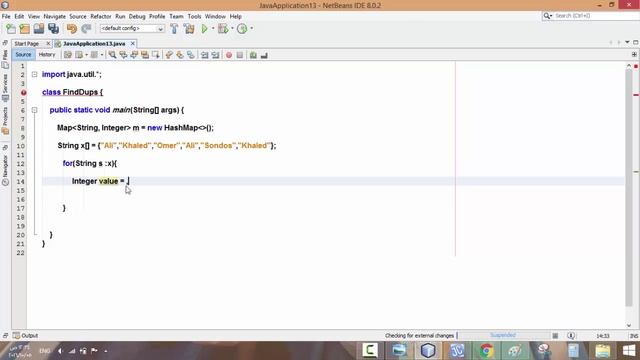Start macro recording with red circle
This screenshot has width=640, height=360.
coord(229,55)
